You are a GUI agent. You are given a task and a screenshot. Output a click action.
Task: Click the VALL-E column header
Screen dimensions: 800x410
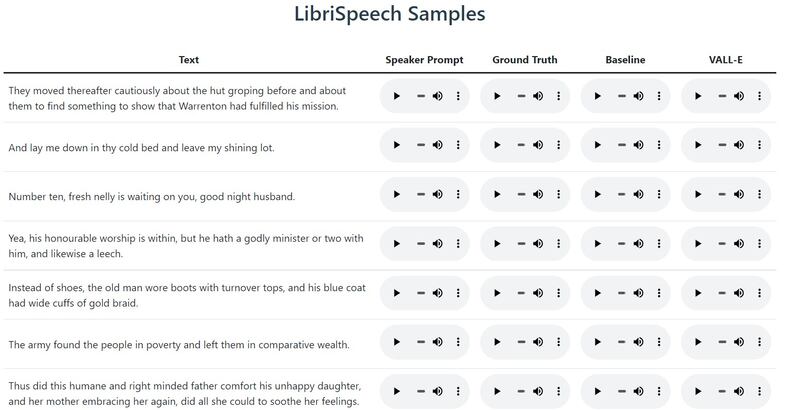pos(725,60)
